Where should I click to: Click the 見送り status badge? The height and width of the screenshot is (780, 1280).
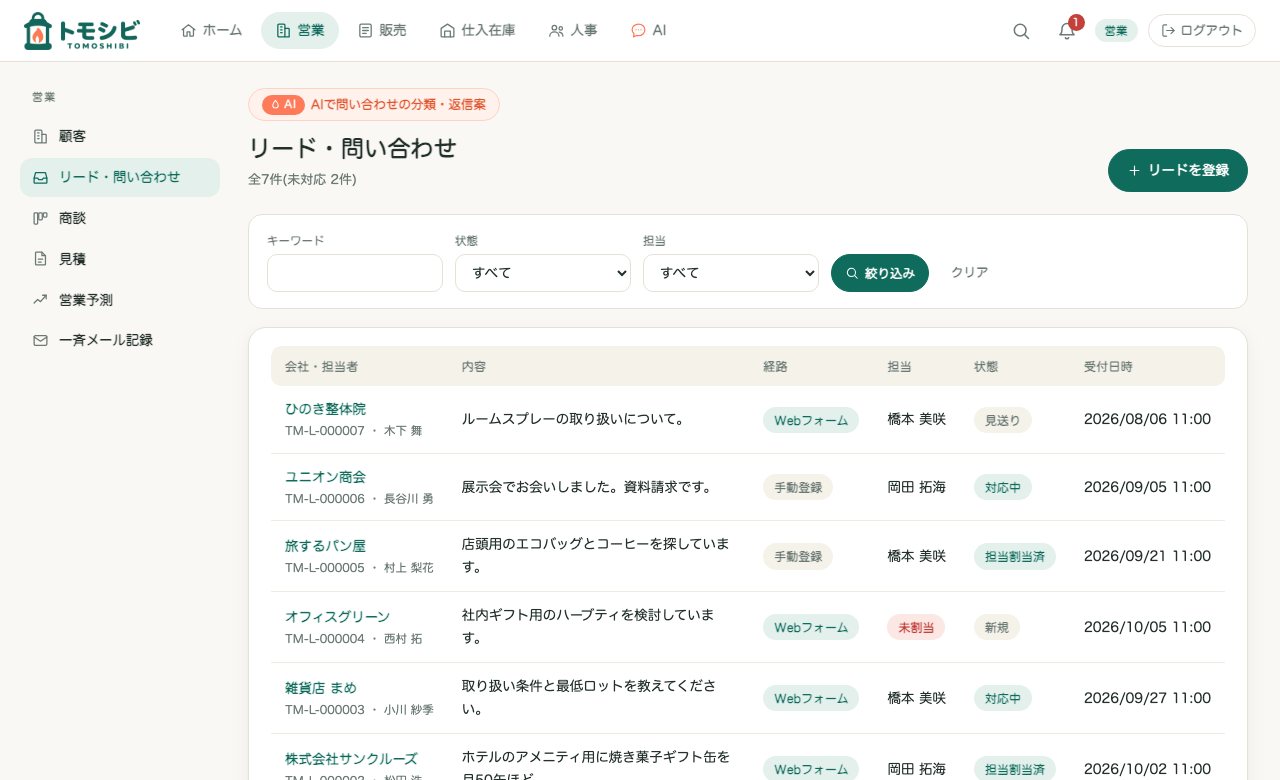point(1003,420)
